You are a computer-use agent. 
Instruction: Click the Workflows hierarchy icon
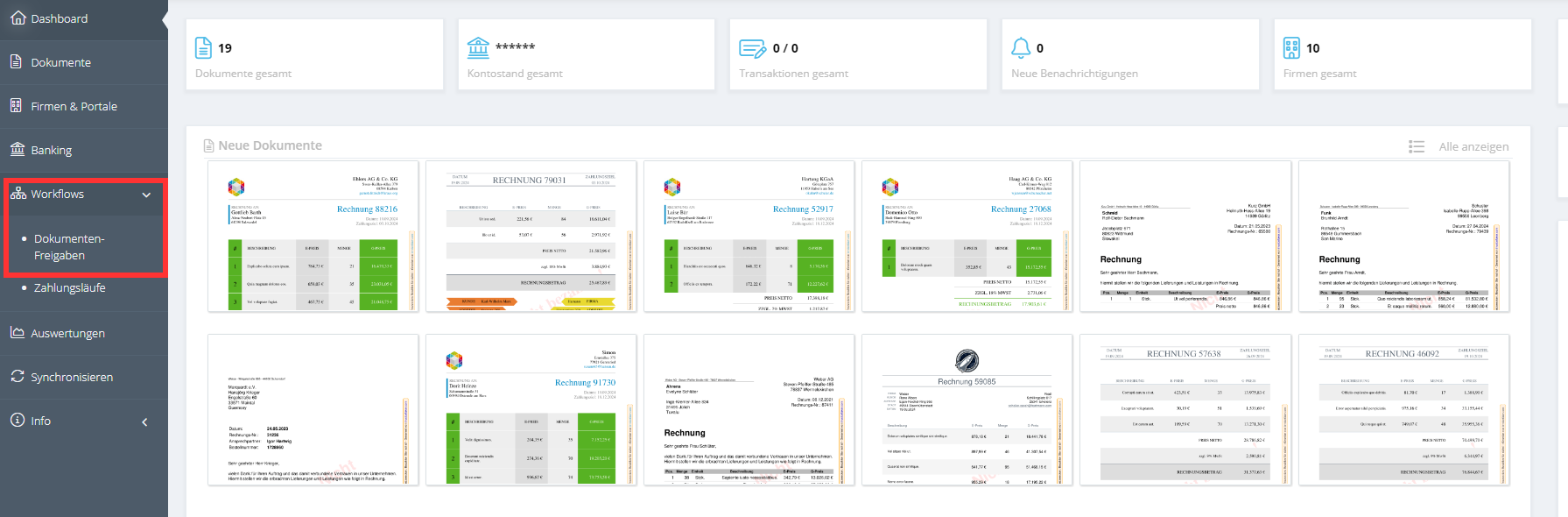(x=18, y=193)
